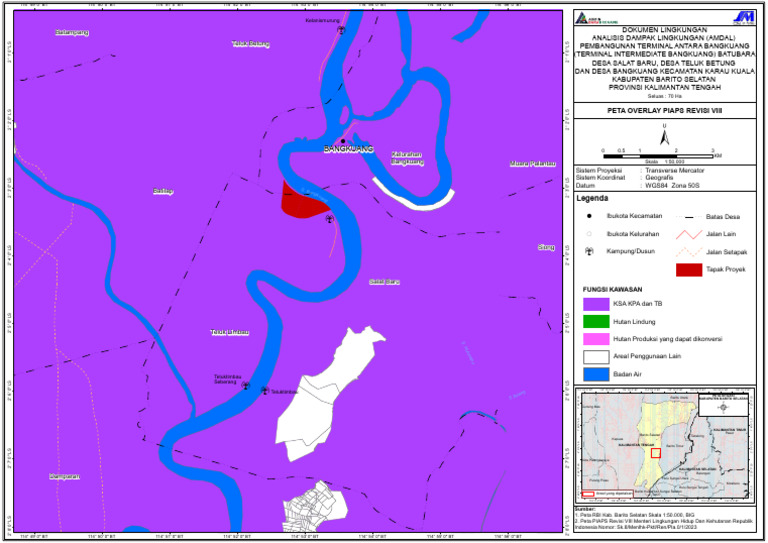Click the WGS84 Zona 50S datum value
Screen dimensions: 768x543
click(x=672, y=186)
